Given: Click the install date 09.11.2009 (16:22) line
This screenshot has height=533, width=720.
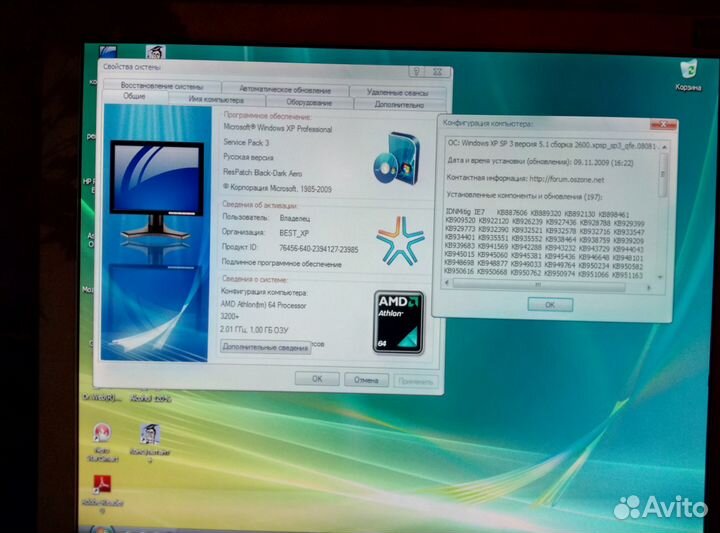Looking at the screenshot, I should pyautogui.click(x=540, y=162).
